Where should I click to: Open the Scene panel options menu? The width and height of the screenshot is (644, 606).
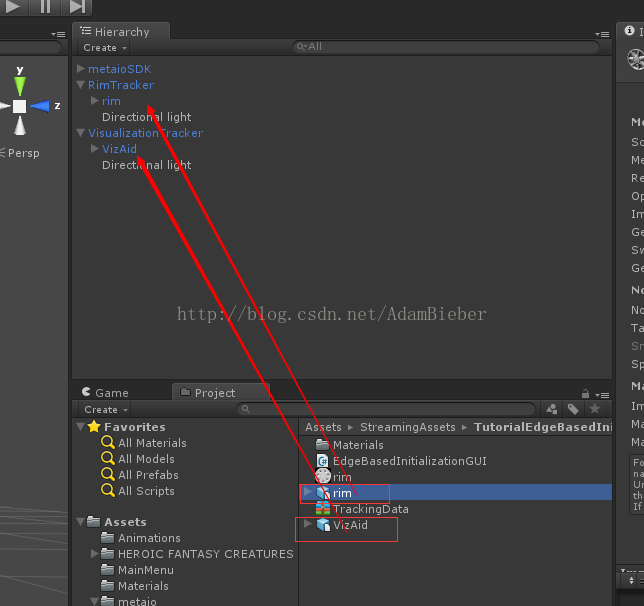[x=58, y=34]
